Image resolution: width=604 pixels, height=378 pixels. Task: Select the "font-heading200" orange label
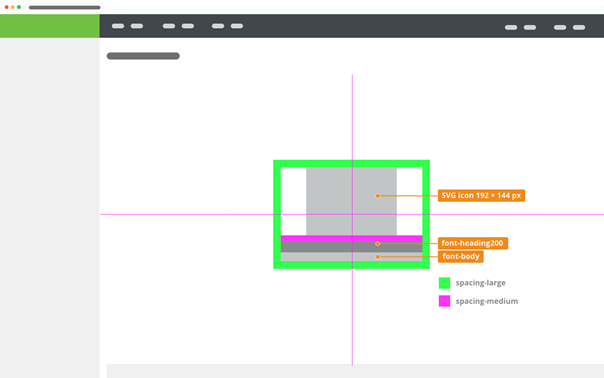pyautogui.click(x=473, y=243)
